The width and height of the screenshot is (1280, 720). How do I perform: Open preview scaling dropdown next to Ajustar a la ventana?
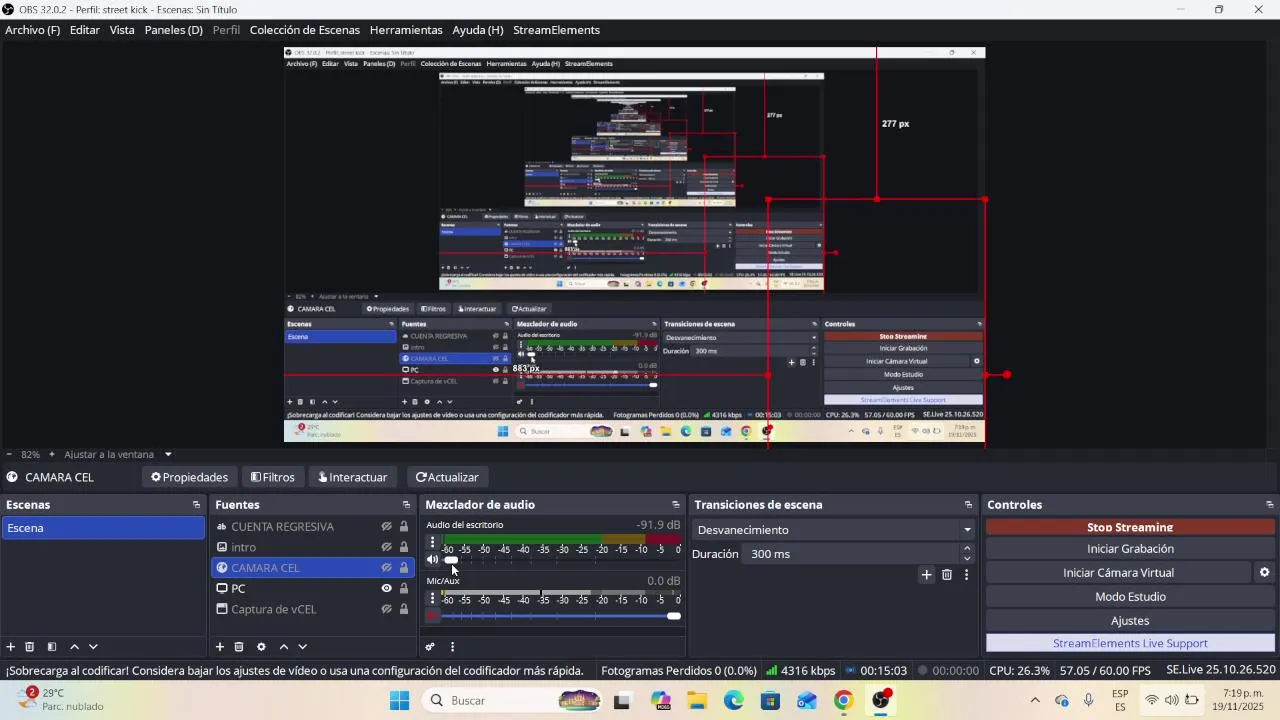coord(168,454)
